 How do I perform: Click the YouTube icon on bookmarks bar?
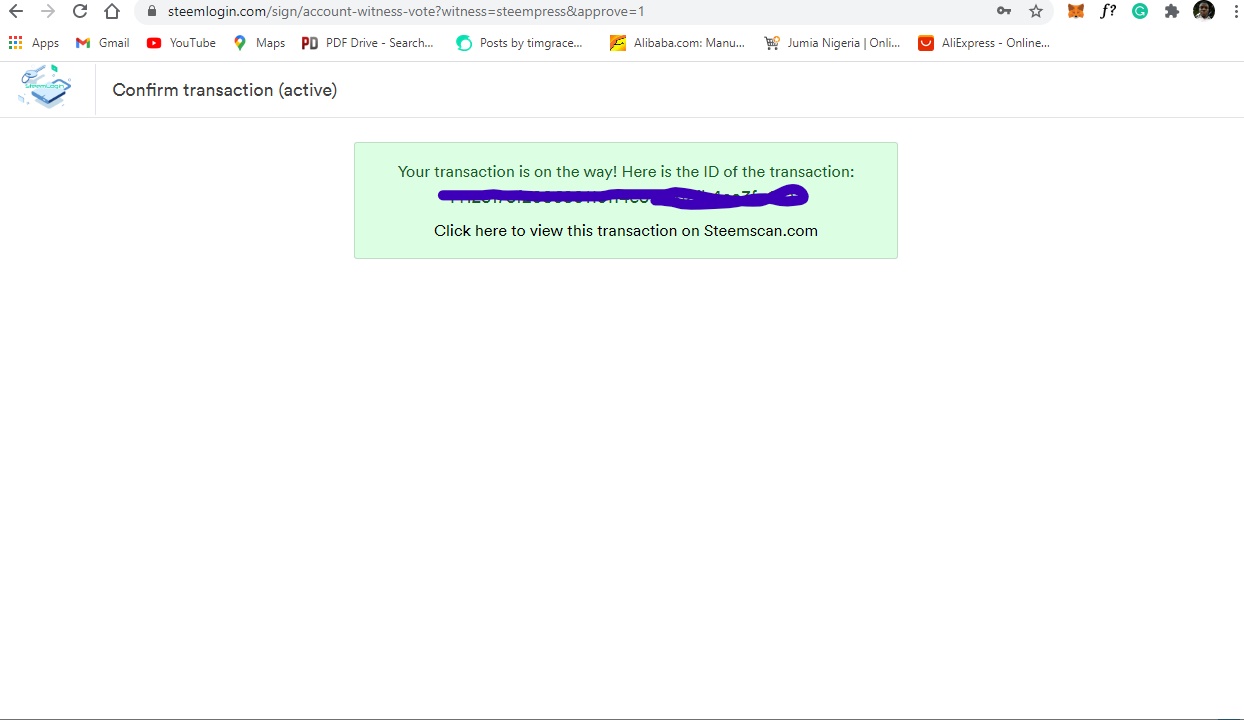(x=154, y=42)
